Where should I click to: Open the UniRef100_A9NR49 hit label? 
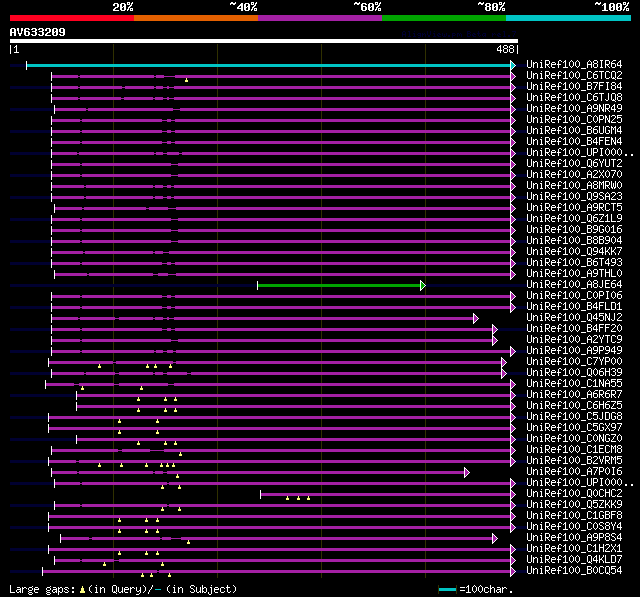[x=574, y=109]
